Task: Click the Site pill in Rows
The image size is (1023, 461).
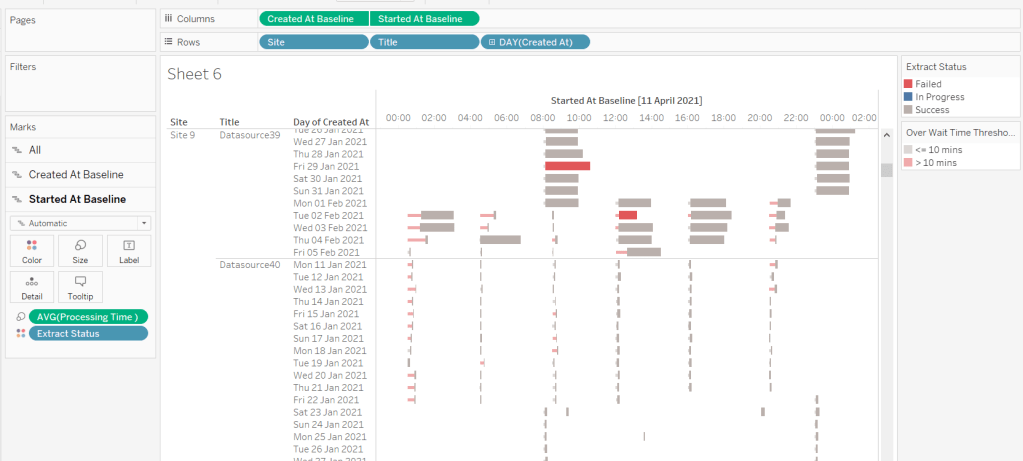Action: 313,42
